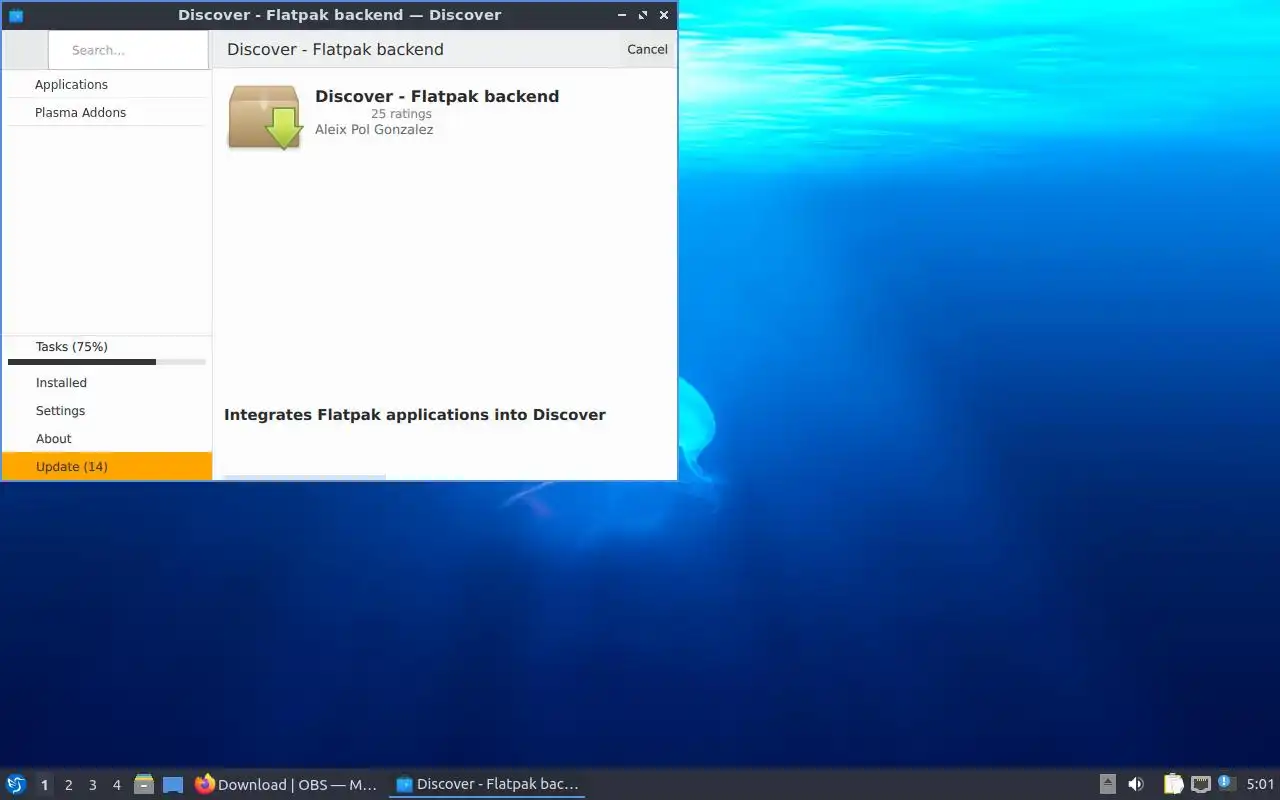Open the Lubuntu start menu icon

pyautogui.click(x=16, y=785)
